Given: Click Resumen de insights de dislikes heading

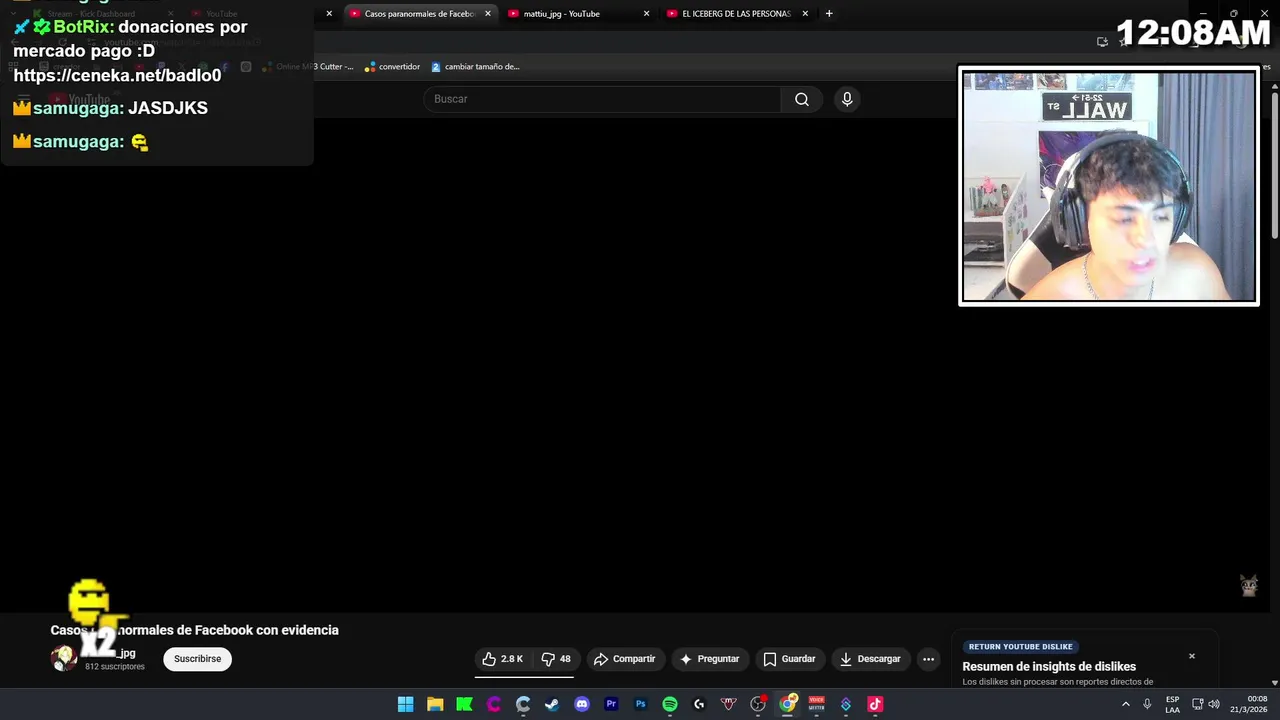Looking at the screenshot, I should point(1049,667).
